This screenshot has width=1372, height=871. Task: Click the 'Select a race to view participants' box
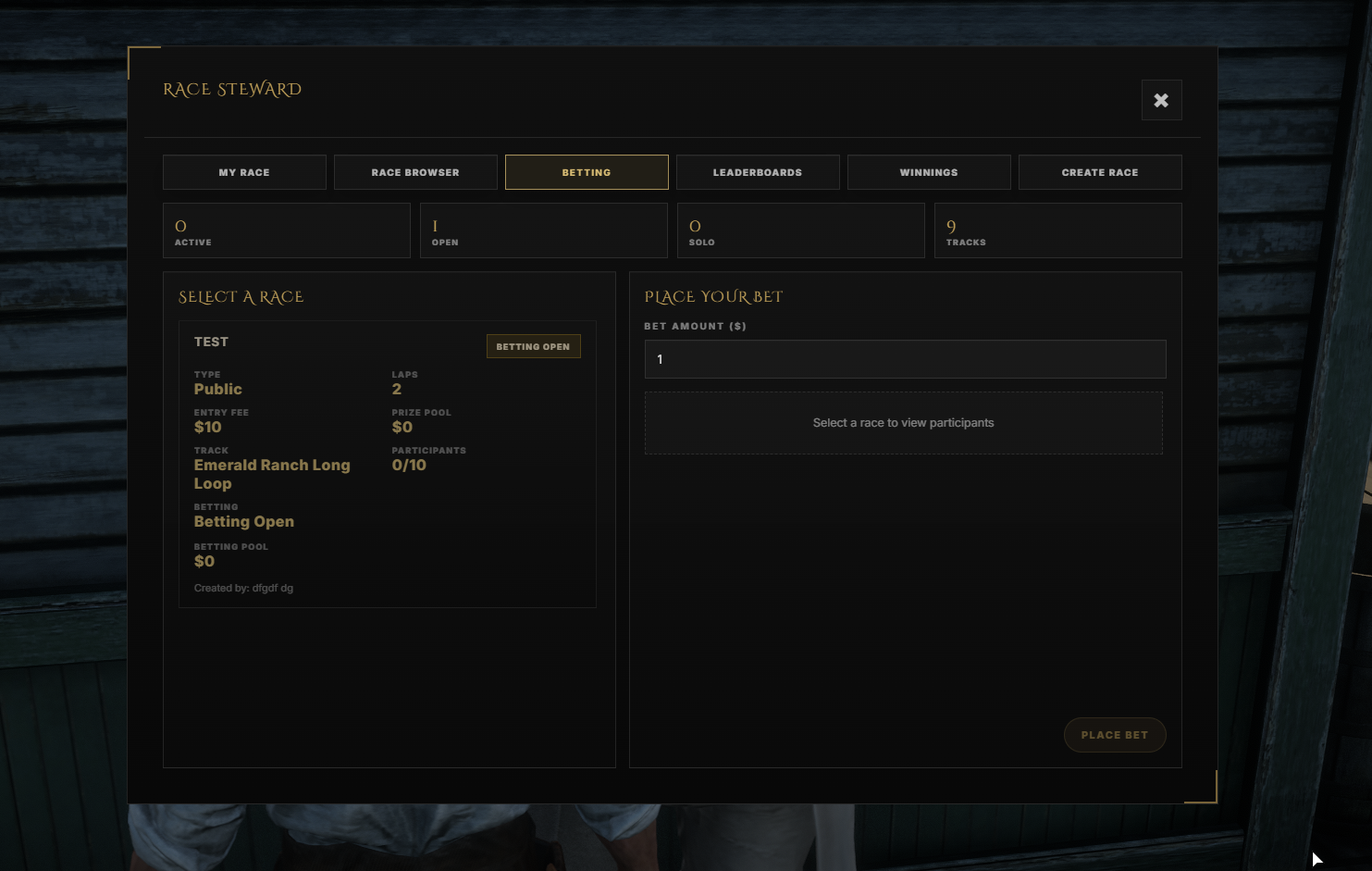click(x=904, y=423)
